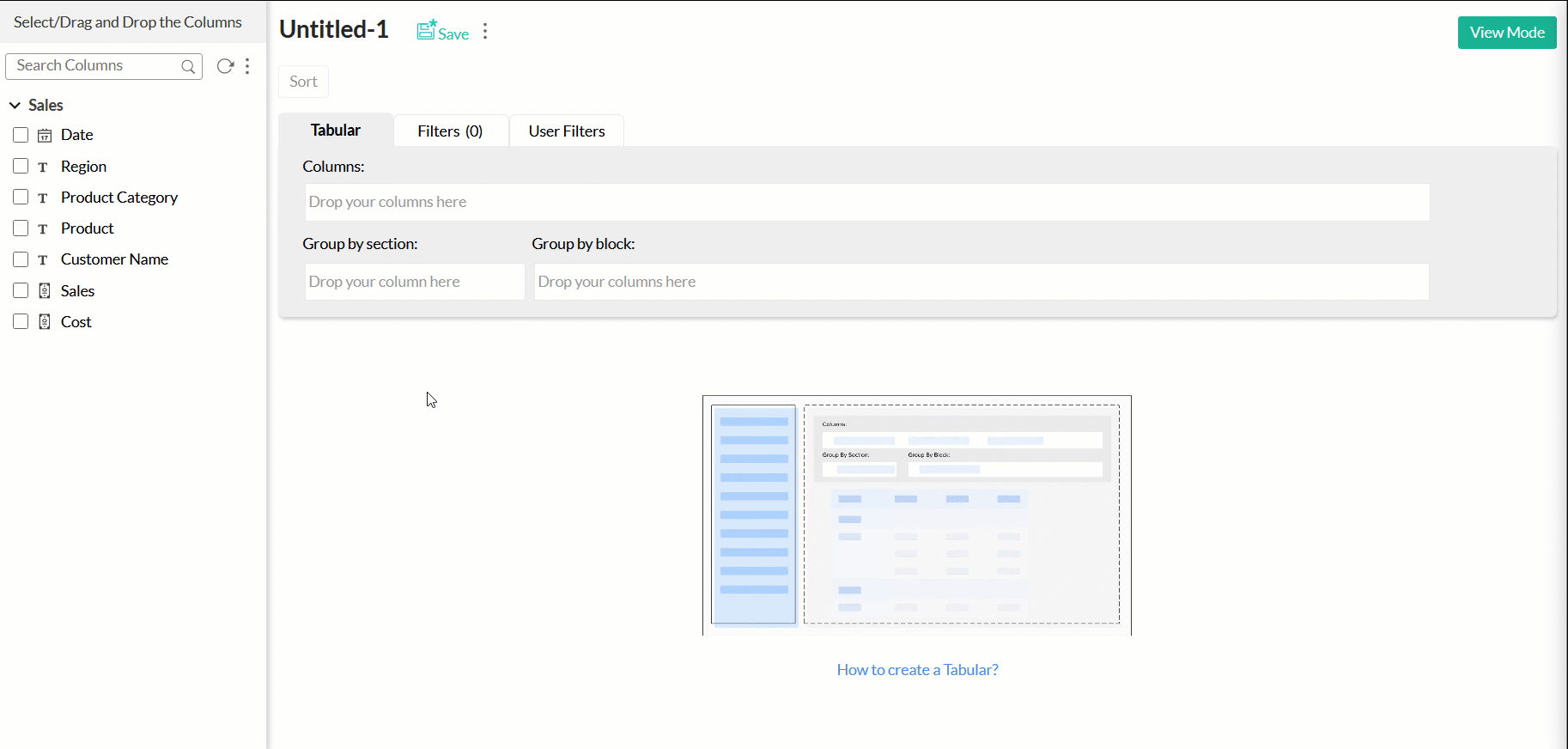The width and height of the screenshot is (1568, 749).
Task: Open the User Filters tab
Action: coord(567,131)
